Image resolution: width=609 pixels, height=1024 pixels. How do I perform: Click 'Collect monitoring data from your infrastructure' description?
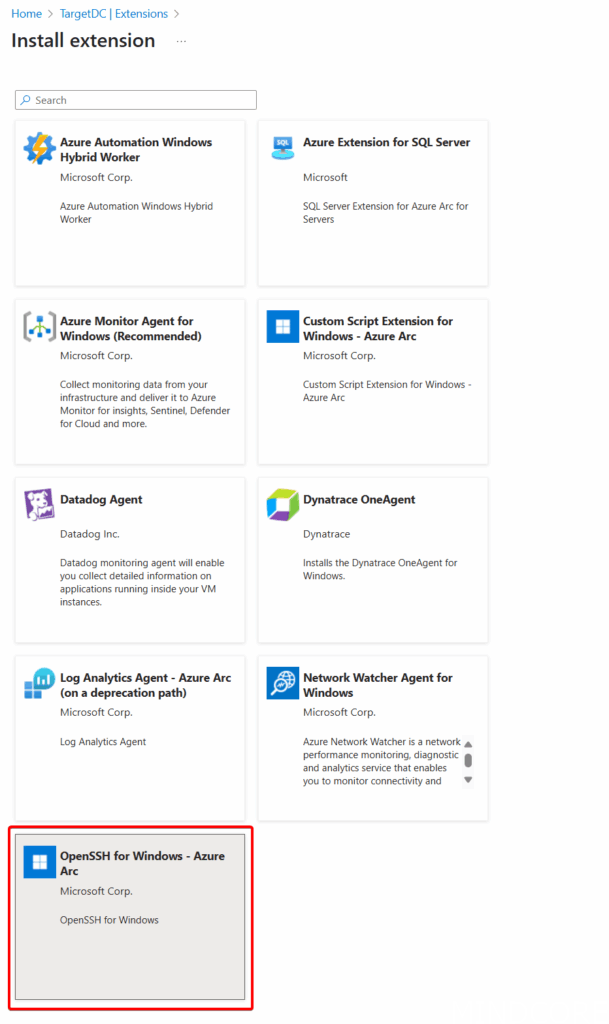click(x=145, y=404)
